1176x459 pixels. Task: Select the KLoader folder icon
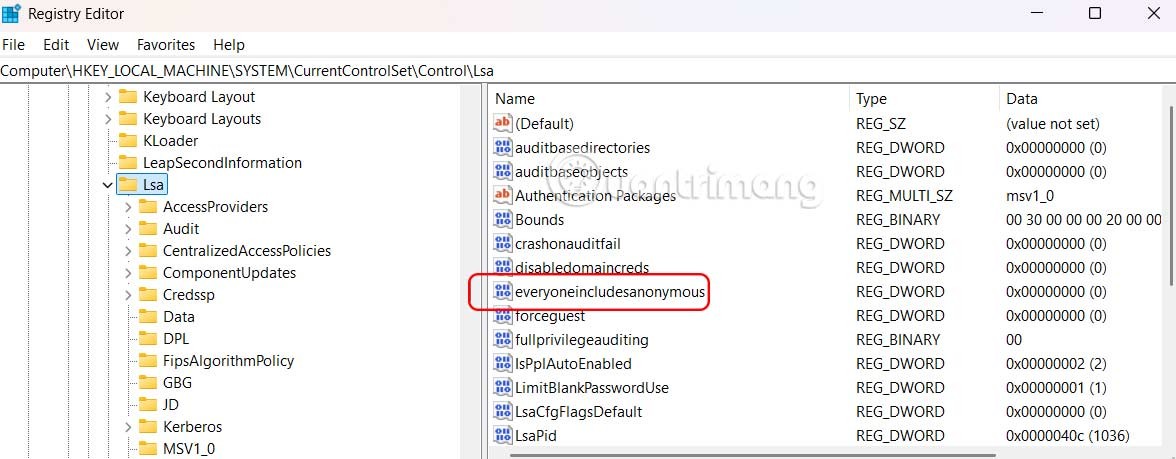point(128,140)
